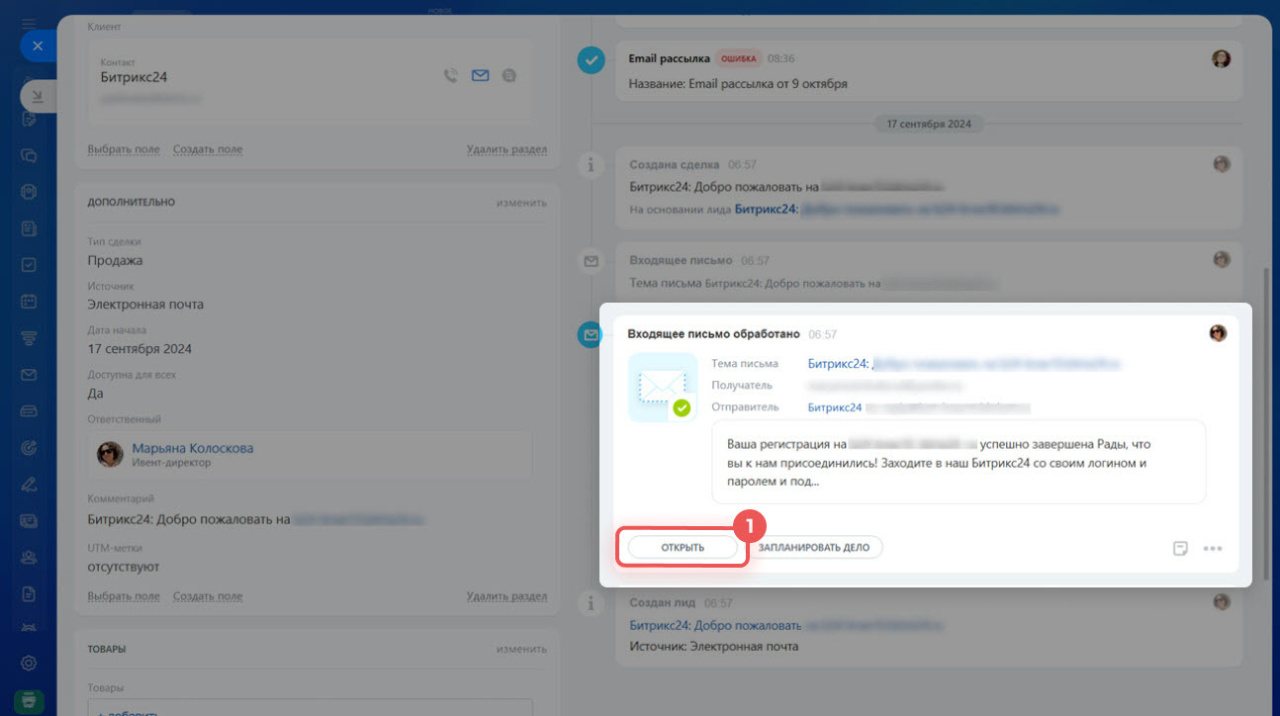Screen dimensions: 1280x716
Task: Click the author avatar on processed email card
Action: (1217, 333)
